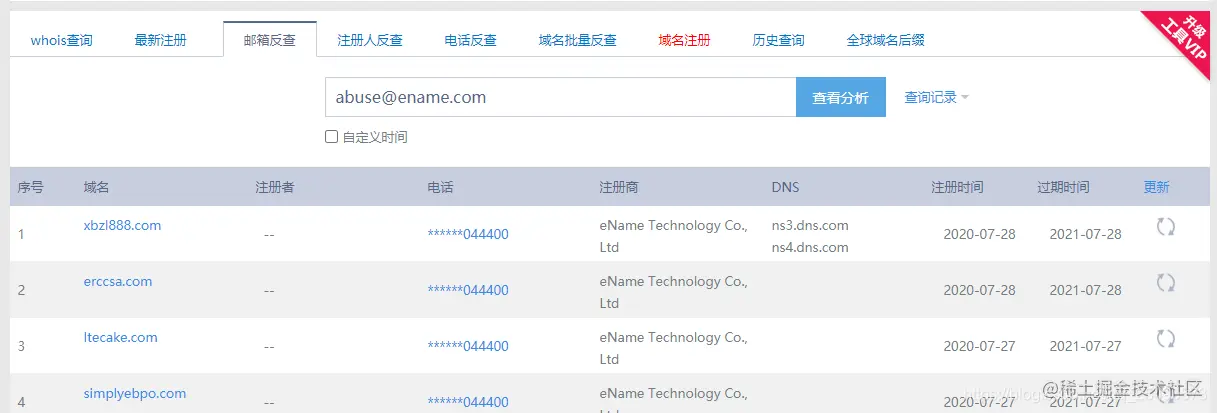This screenshot has width=1217, height=413.
Task: Click 2020-07-28 registration date in xbzl888.com row
Action: coord(979,234)
